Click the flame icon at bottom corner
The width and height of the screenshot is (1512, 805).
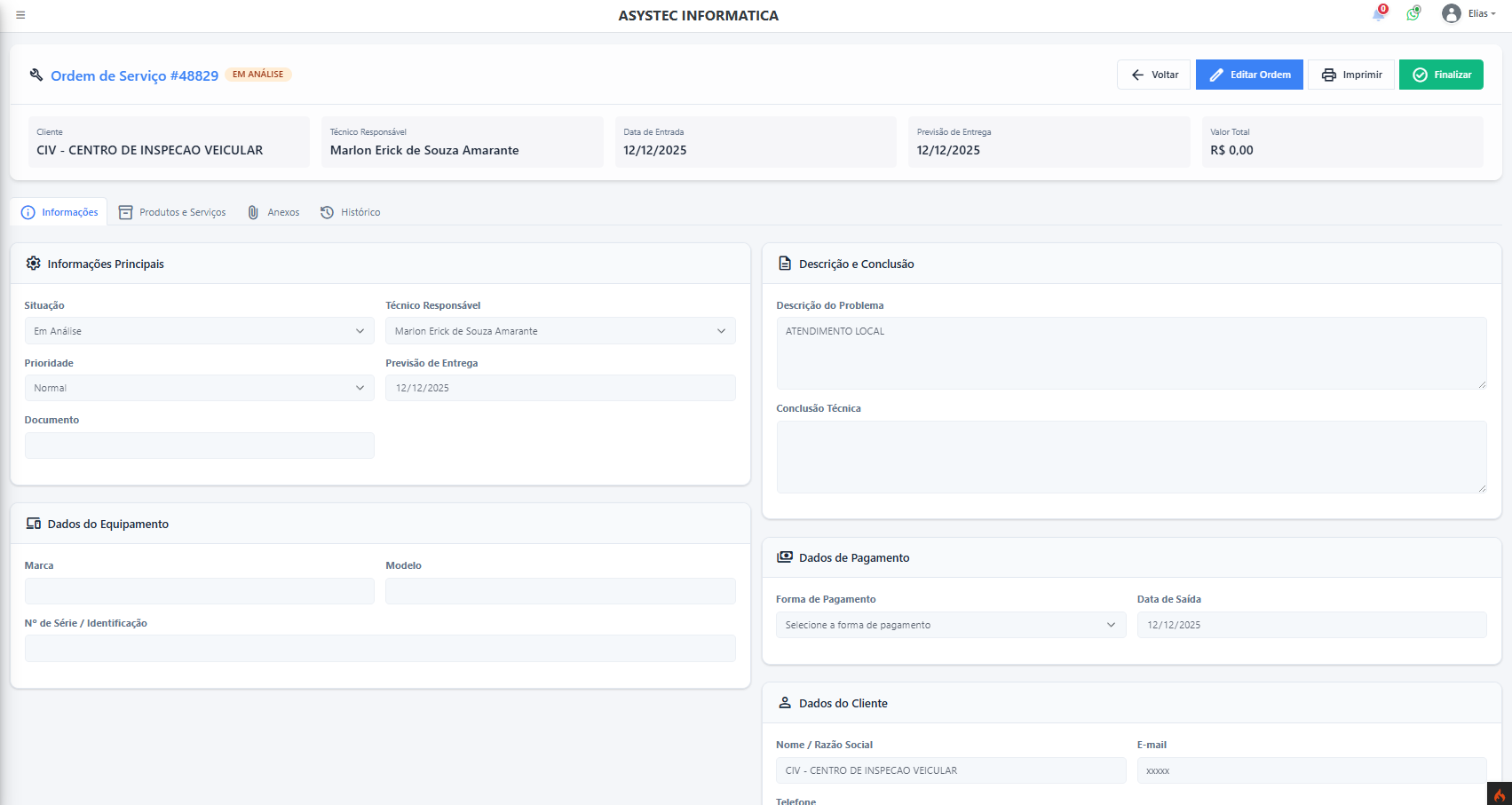click(1499, 794)
